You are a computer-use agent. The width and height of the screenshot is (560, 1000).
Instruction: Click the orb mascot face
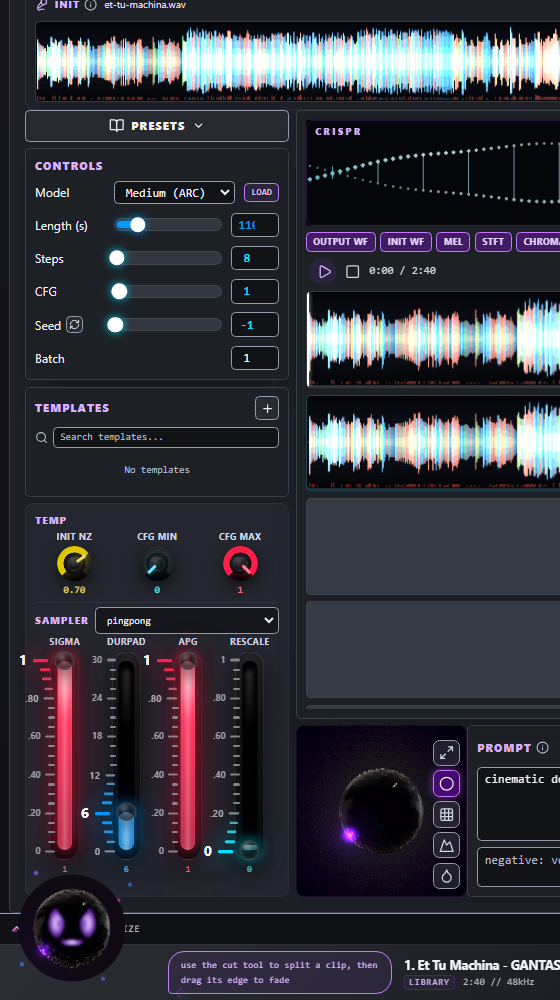[71, 927]
